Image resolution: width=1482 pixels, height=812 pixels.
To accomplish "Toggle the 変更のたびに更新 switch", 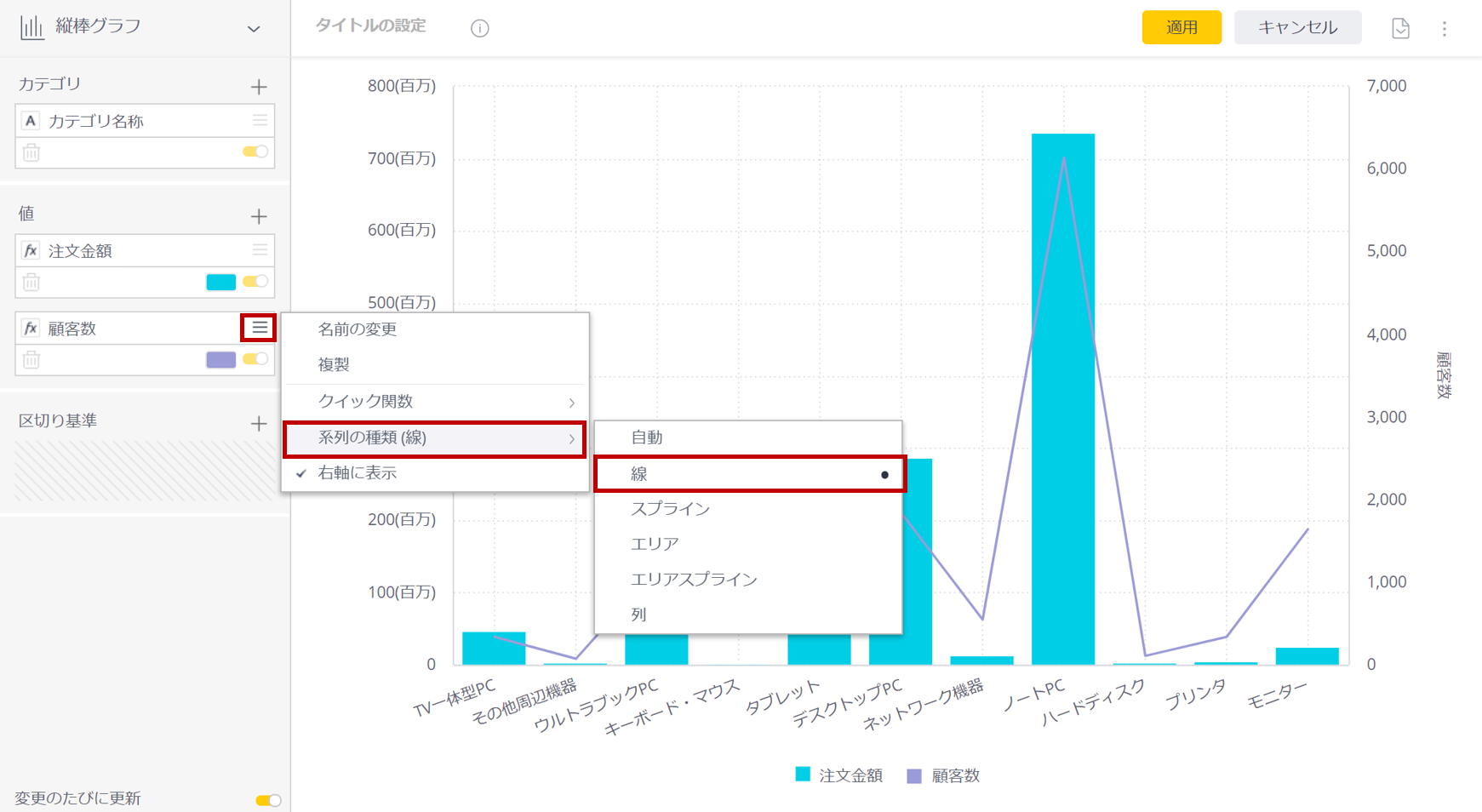I will tap(268, 799).
